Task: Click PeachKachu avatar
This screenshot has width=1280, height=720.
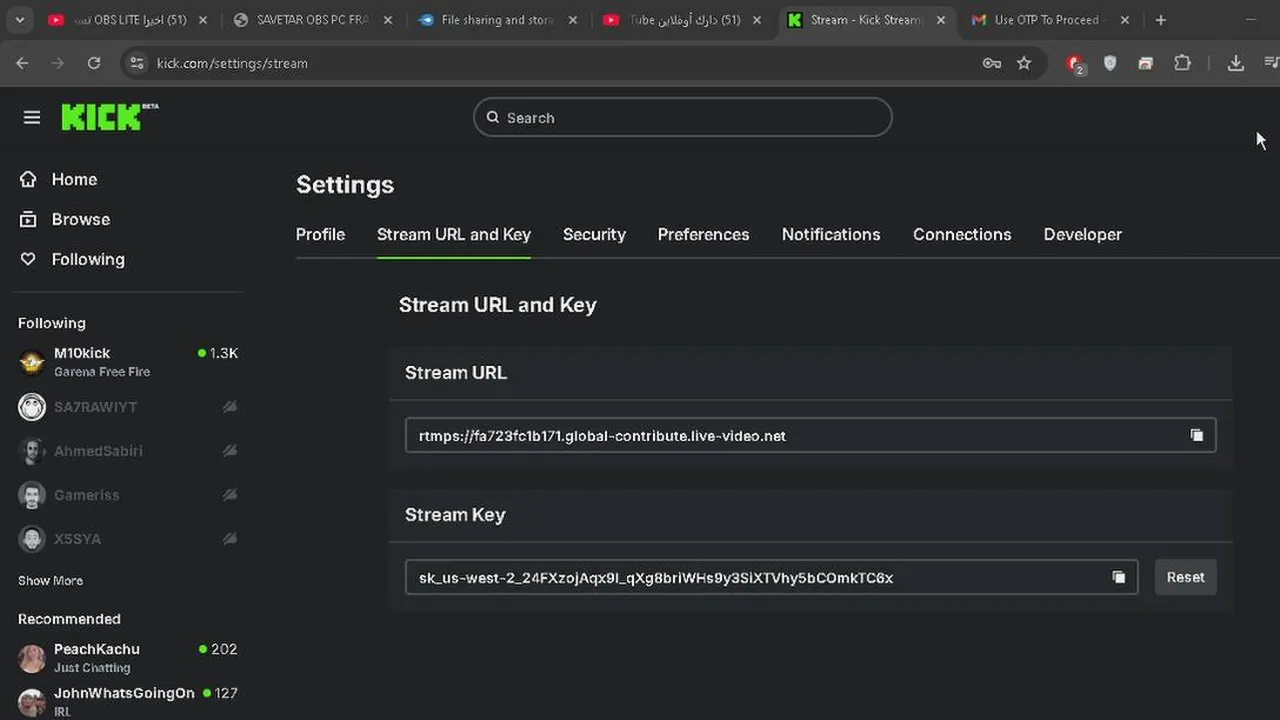Action: [32, 658]
